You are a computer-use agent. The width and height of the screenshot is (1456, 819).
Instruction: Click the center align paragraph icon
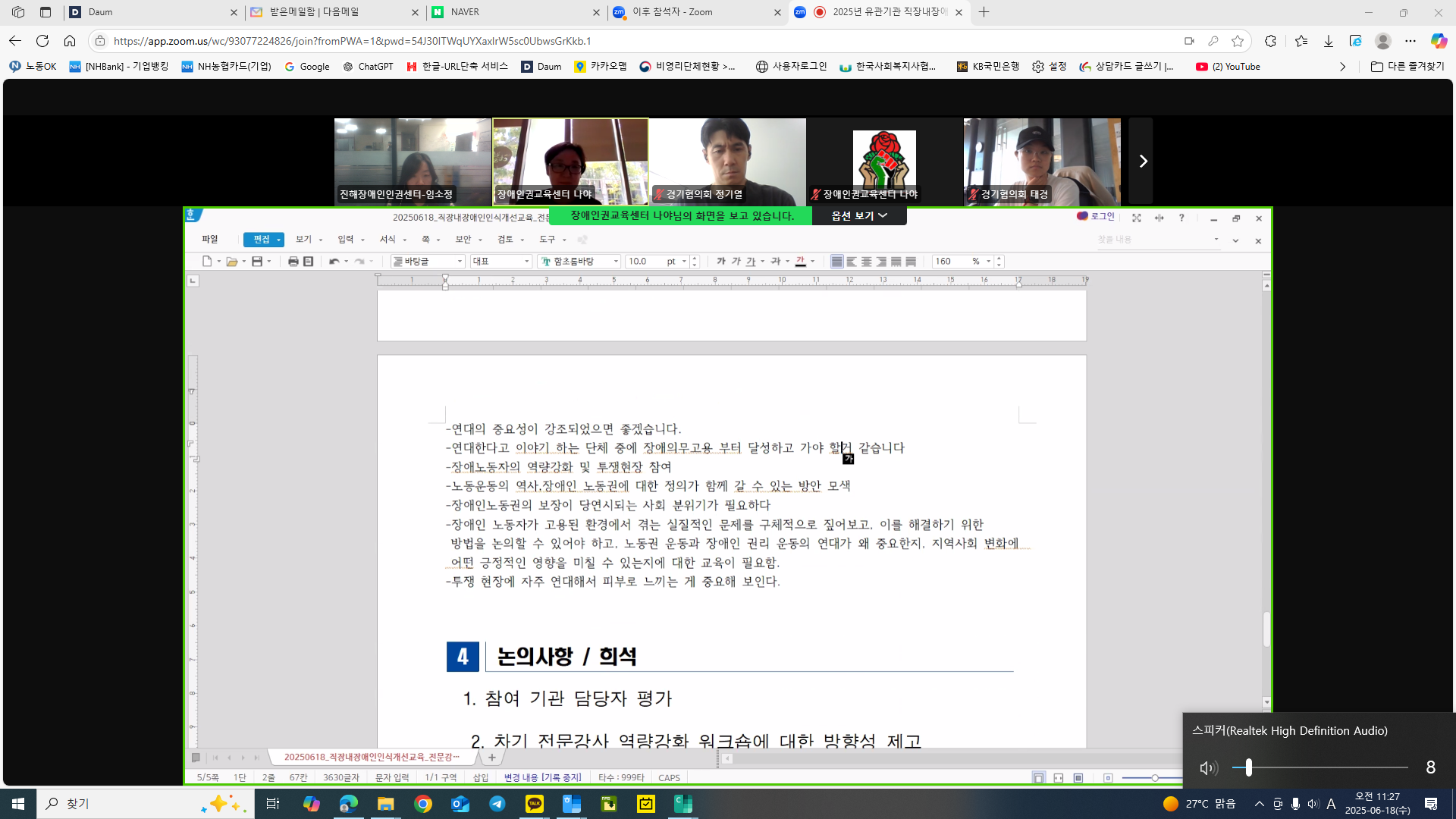pos(866,262)
